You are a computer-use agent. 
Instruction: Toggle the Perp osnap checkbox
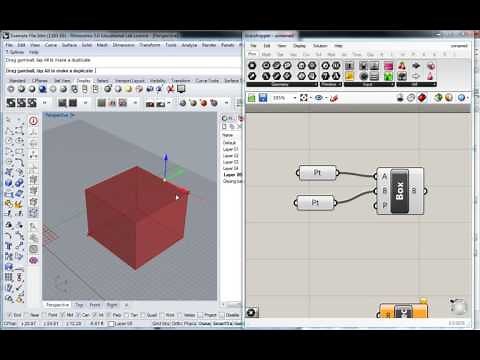(109, 315)
